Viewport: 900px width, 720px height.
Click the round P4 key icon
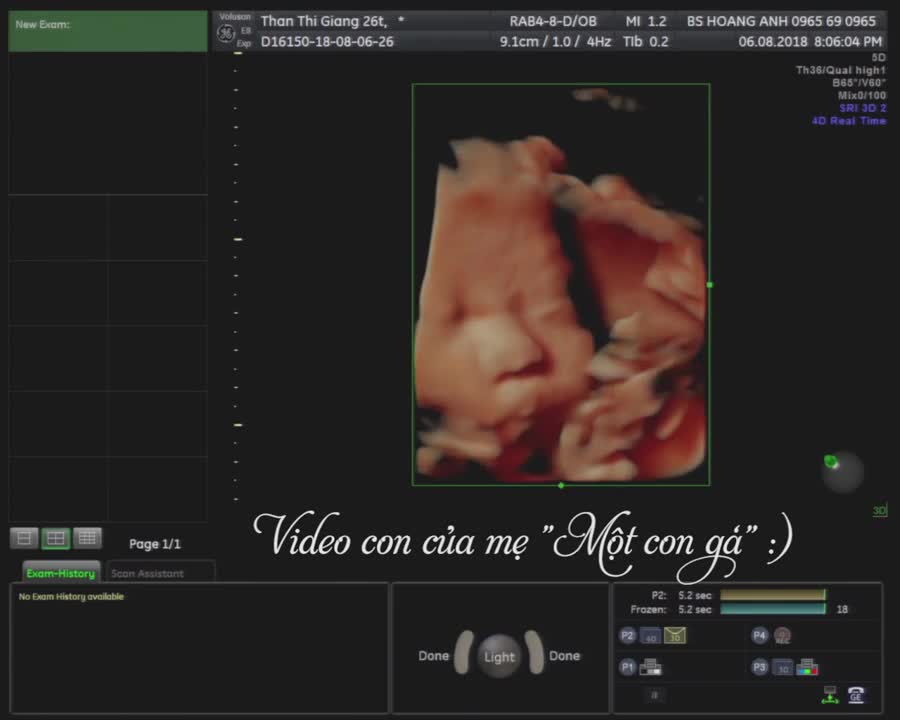pyautogui.click(x=759, y=636)
